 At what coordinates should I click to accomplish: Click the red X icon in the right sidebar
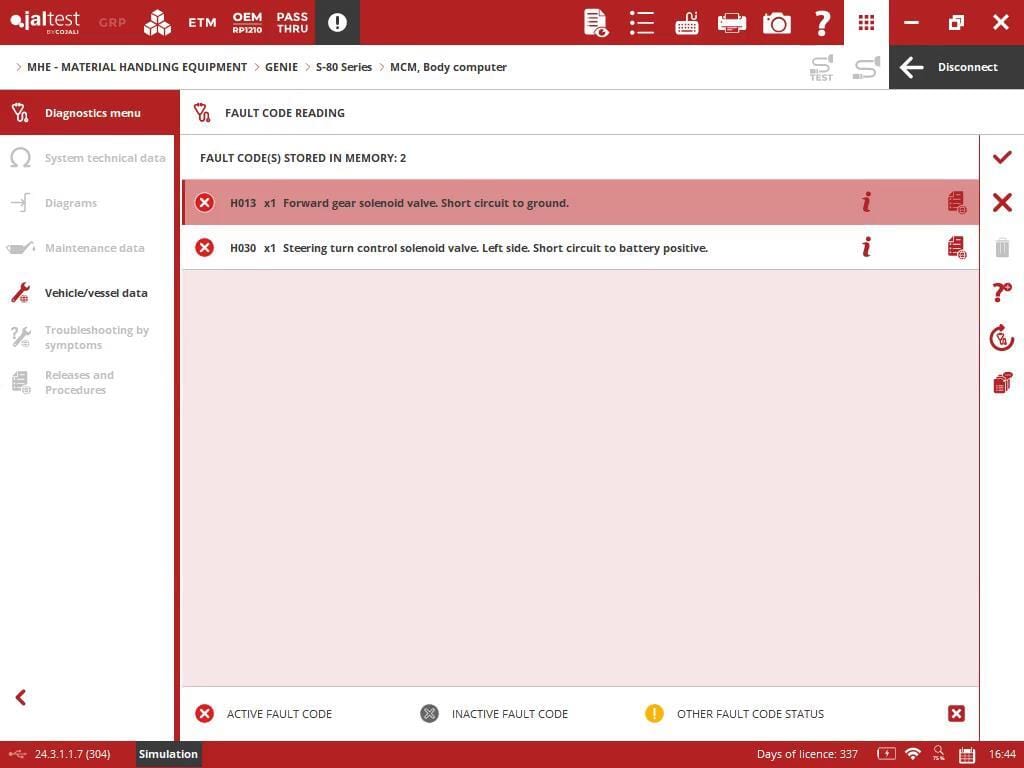(1001, 202)
